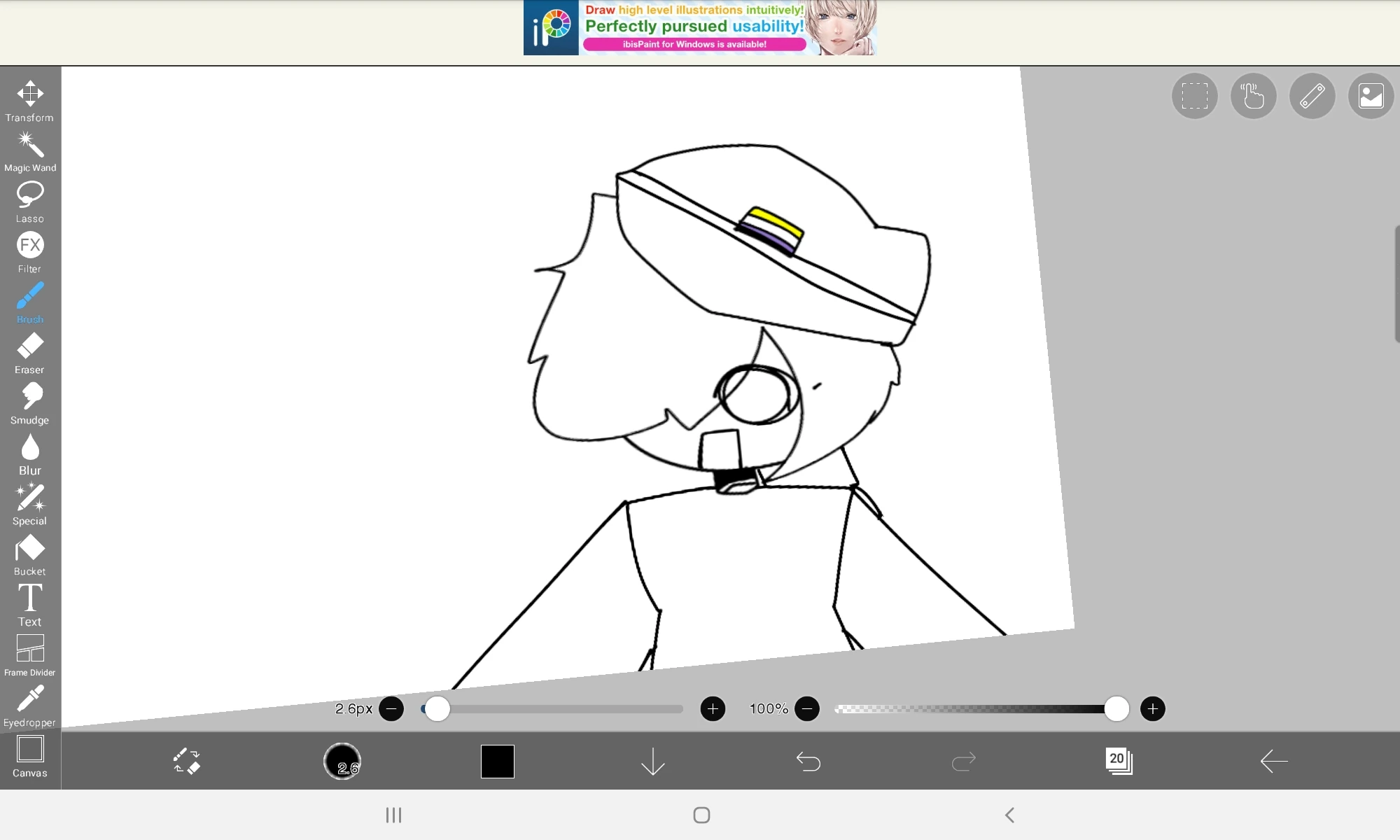
Task: Select the Bucket fill tool
Action: [30, 554]
